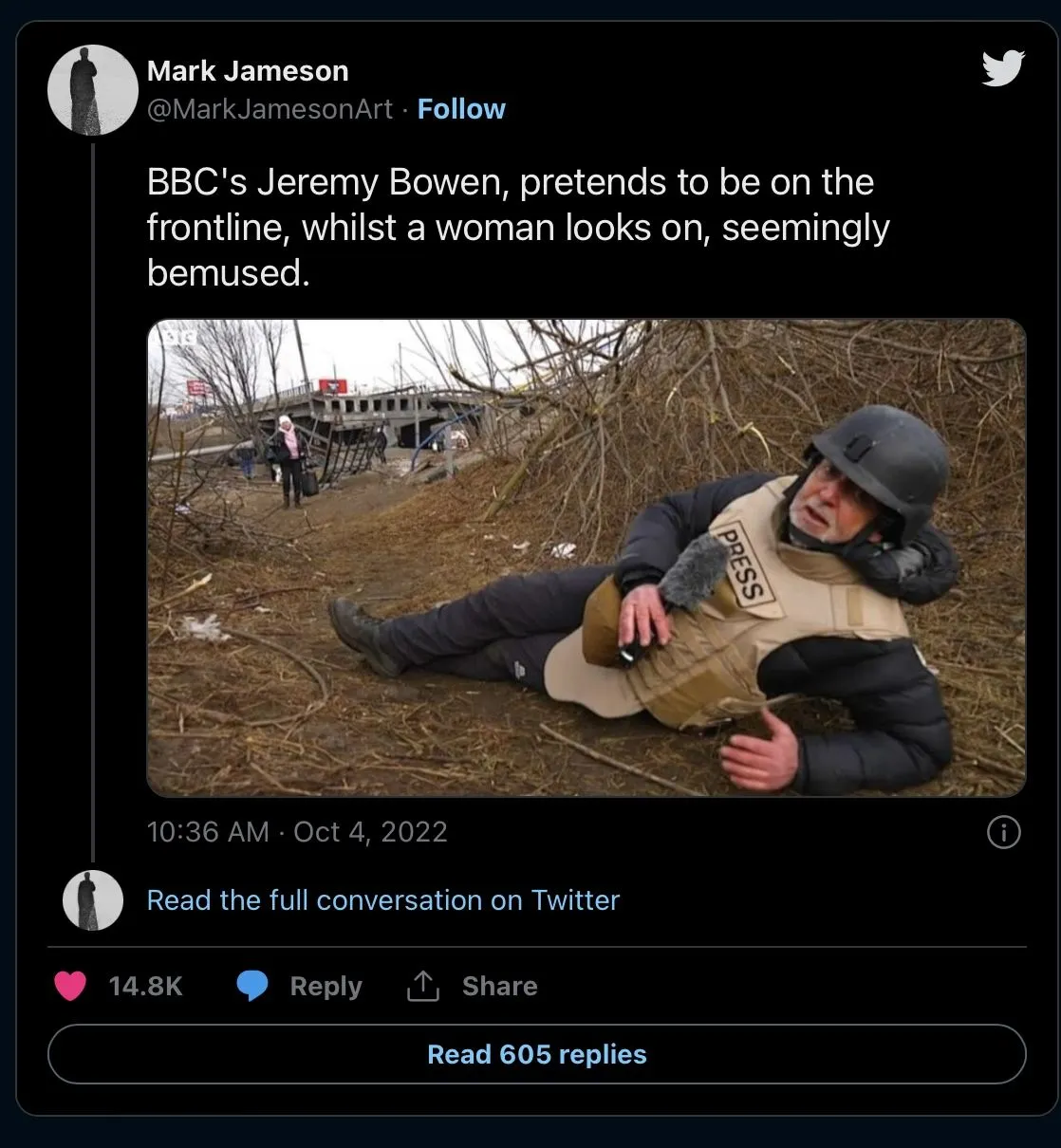Click the share upload arrow icon

tap(422, 987)
